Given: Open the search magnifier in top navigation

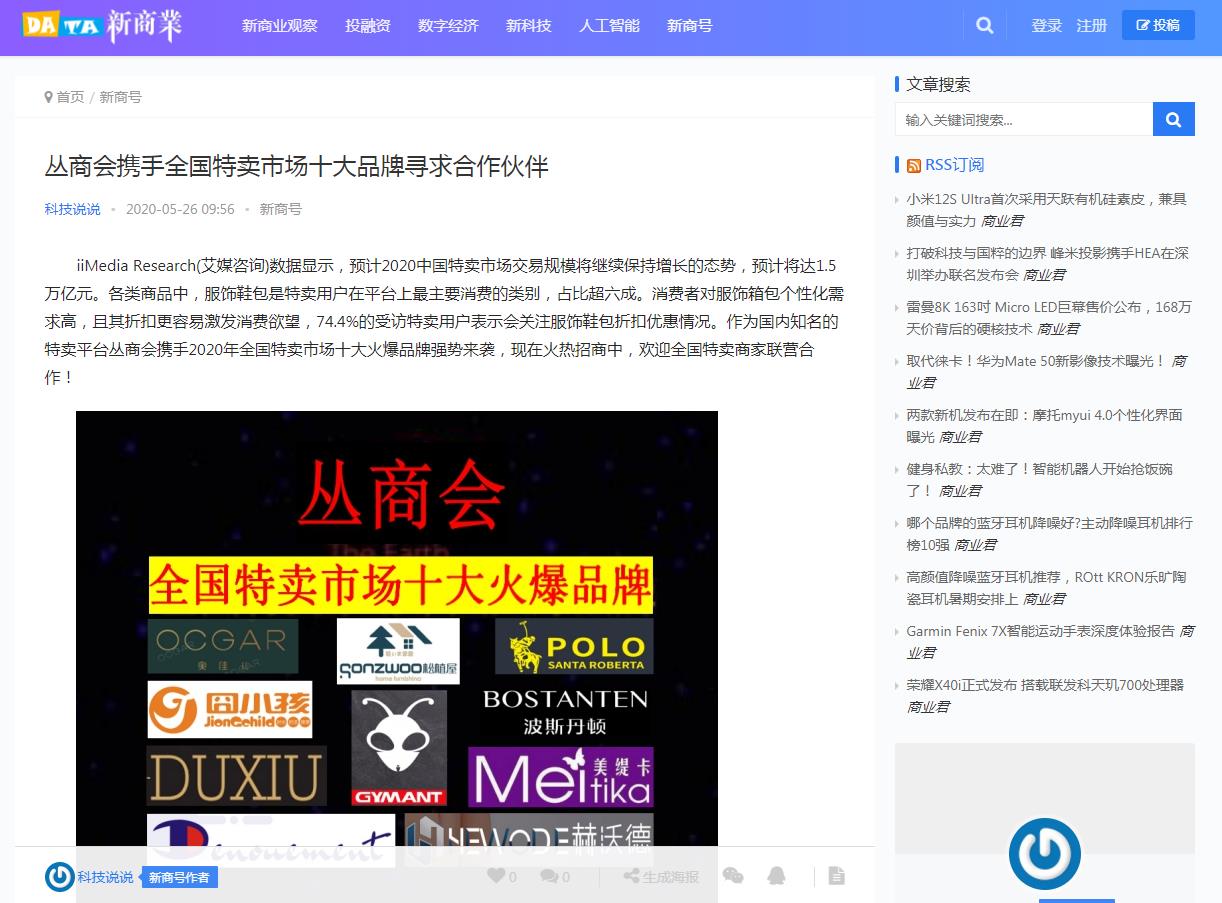Looking at the screenshot, I should pyautogui.click(x=985, y=26).
